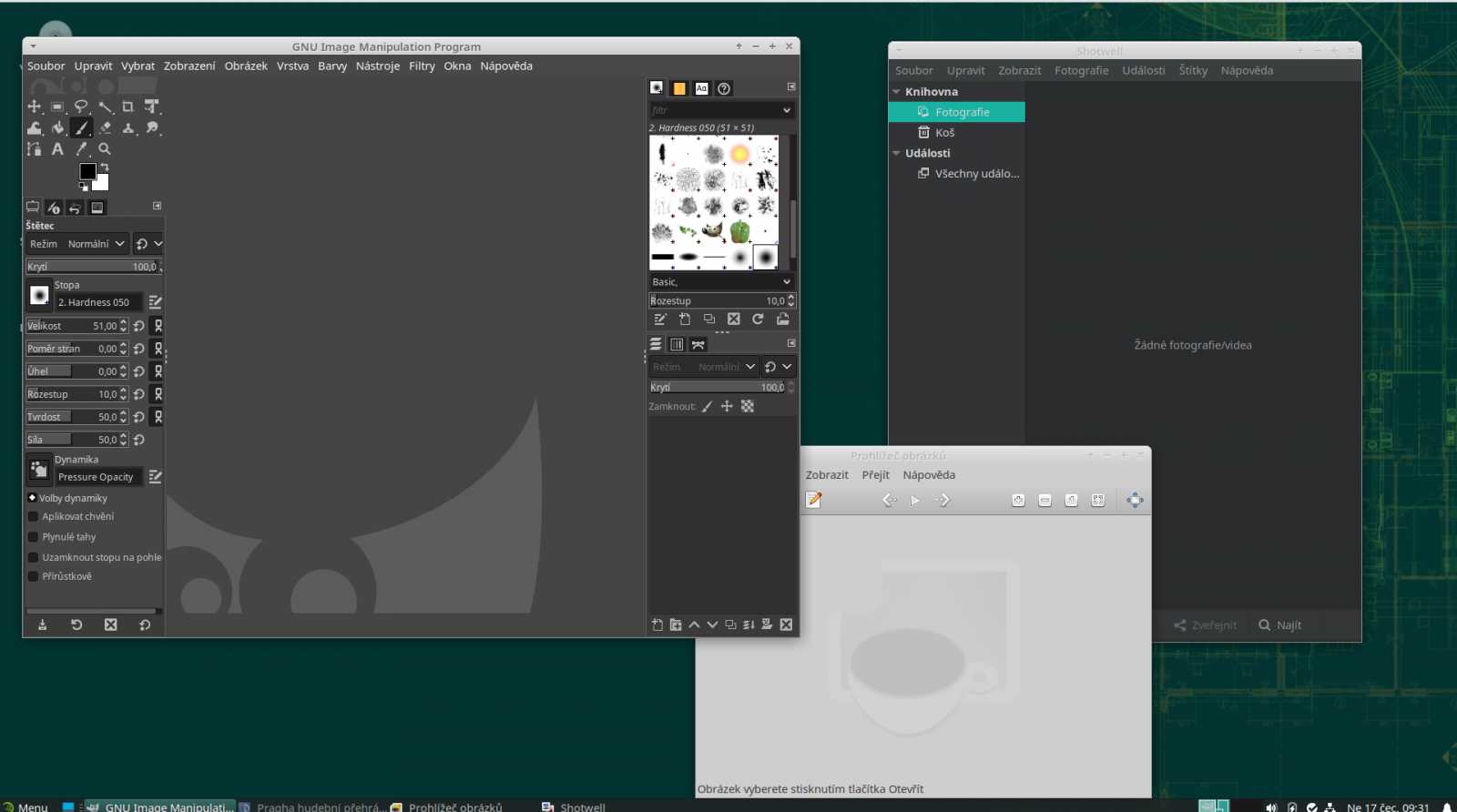This screenshot has width=1457, height=812.
Task: Create a new brush in brushes panel
Action: click(x=685, y=320)
